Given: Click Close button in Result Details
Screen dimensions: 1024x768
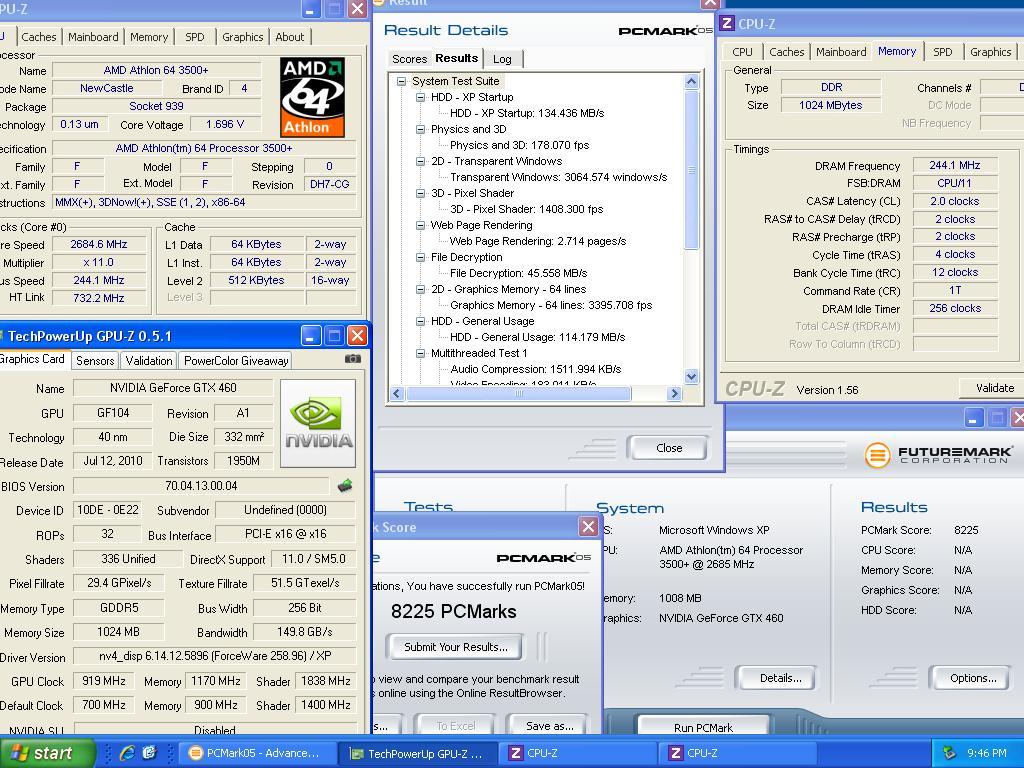Looking at the screenshot, I should click(x=667, y=448).
